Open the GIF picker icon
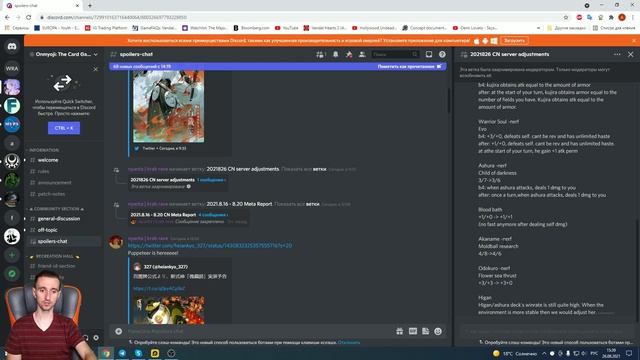 pyautogui.click(x=413, y=331)
